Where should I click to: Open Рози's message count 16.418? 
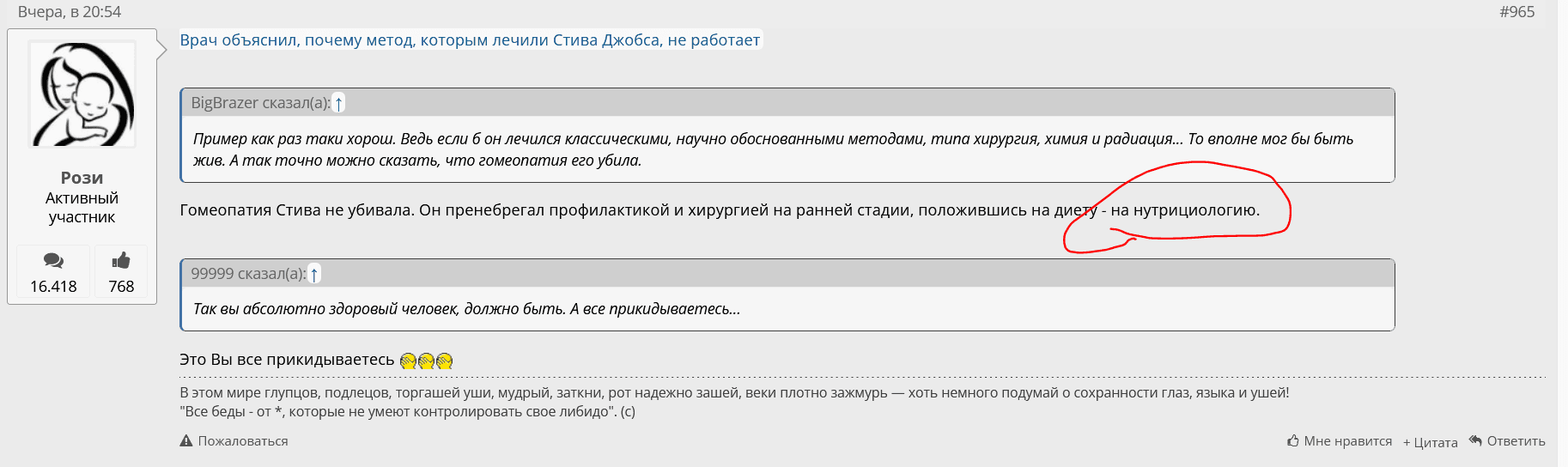pos(53,287)
